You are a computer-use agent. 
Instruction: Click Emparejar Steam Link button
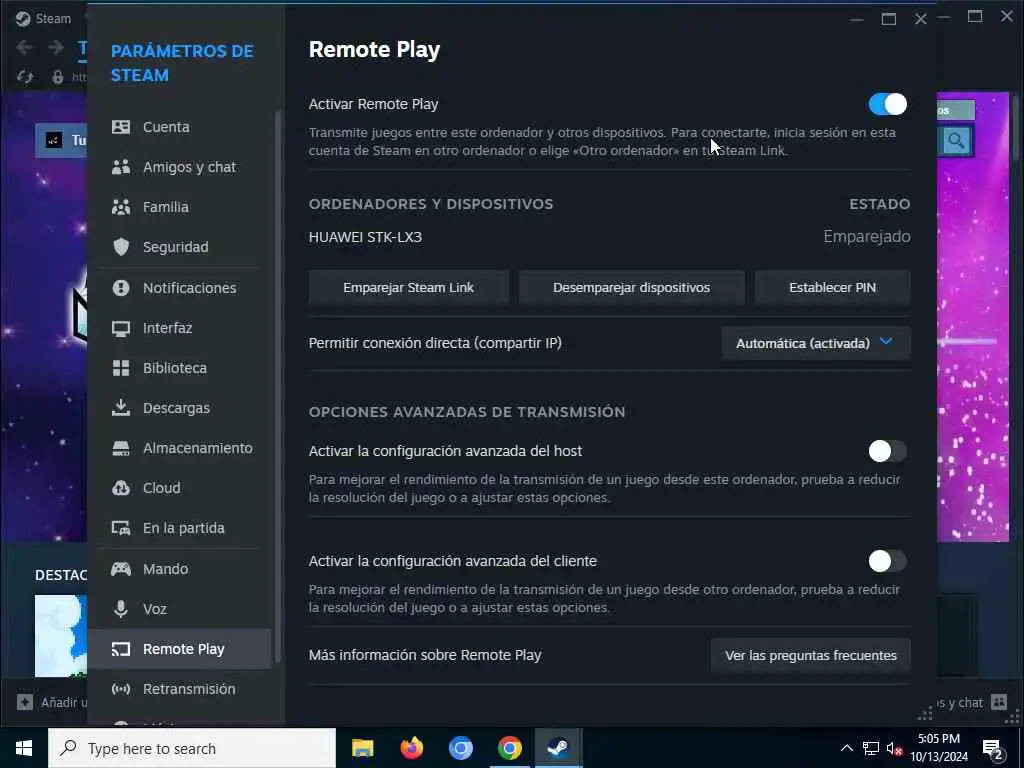pos(408,287)
